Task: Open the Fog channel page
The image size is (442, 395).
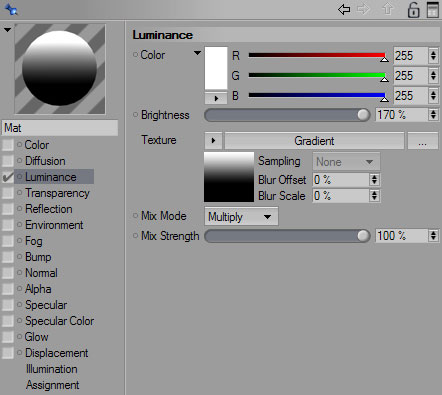Action: (x=34, y=241)
